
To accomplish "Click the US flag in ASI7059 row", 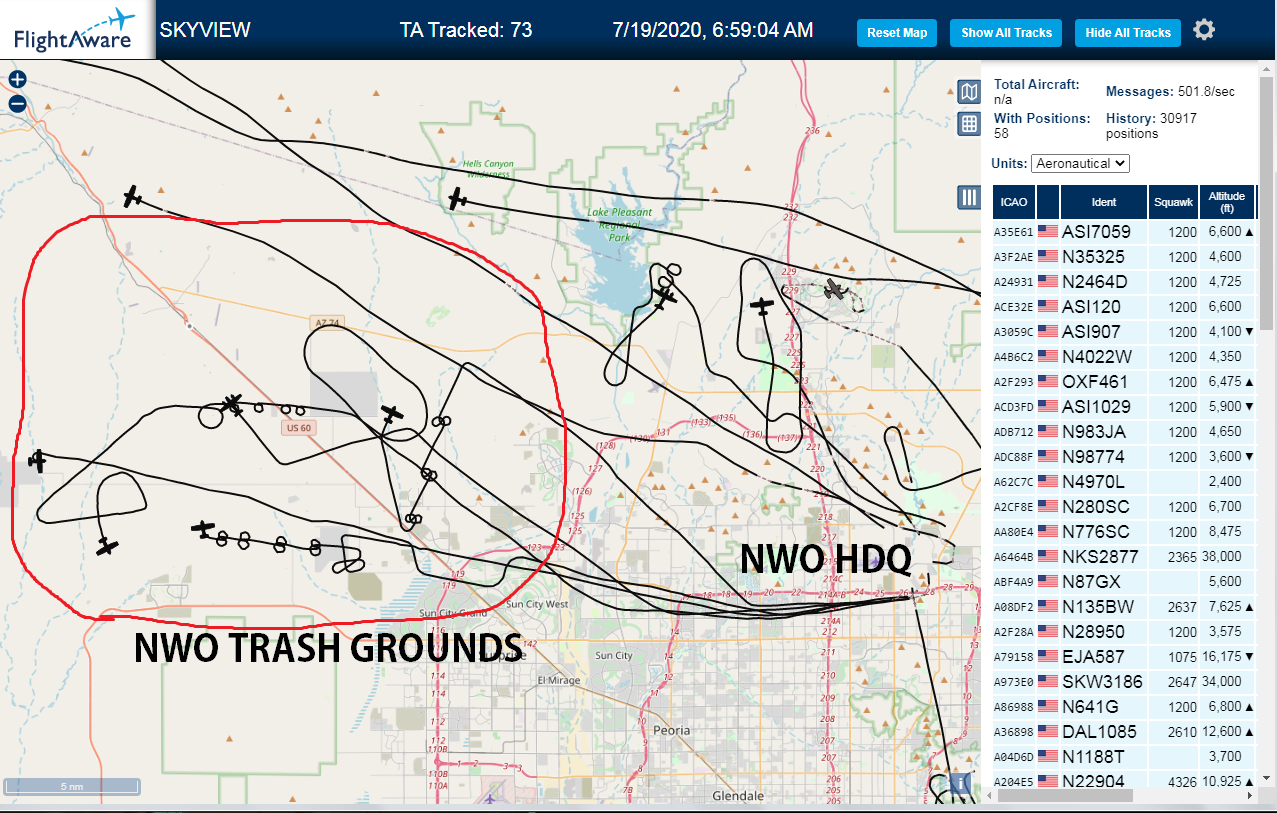I will point(1048,231).
